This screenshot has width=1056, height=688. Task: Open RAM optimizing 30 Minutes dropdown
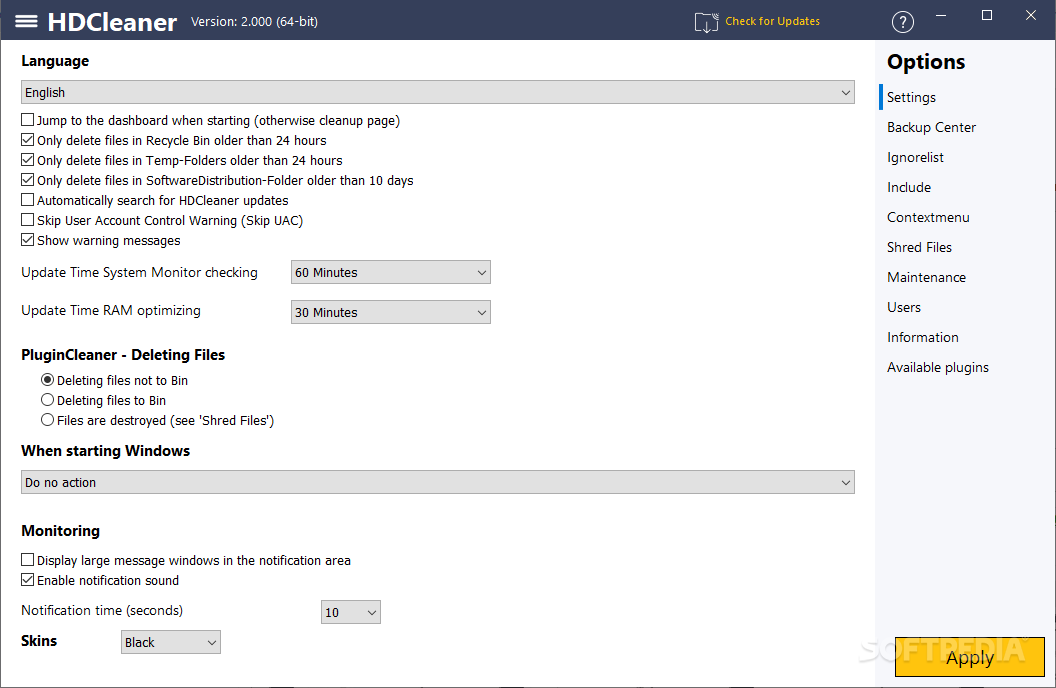(391, 312)
